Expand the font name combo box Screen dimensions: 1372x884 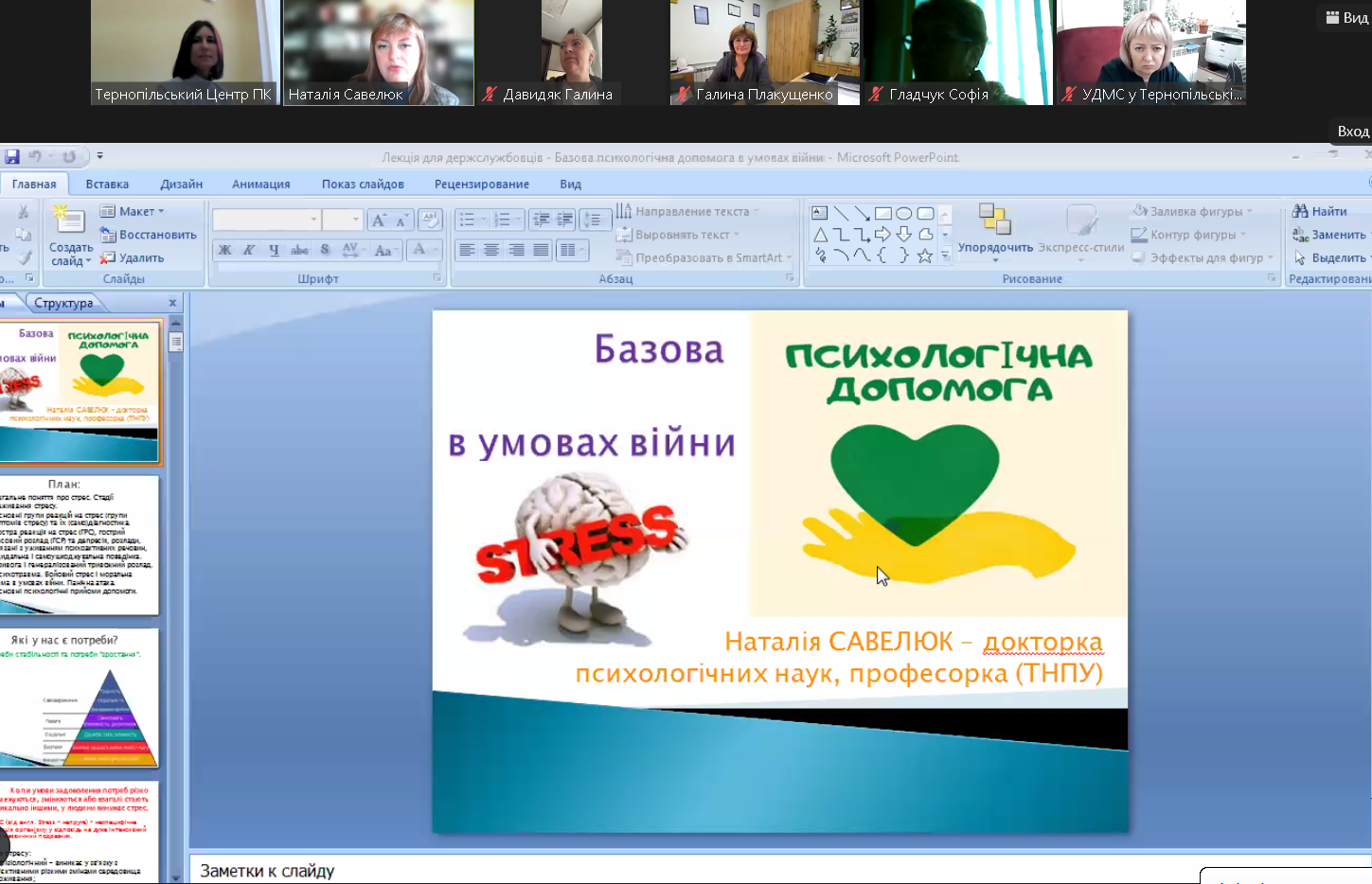coord(313,220)
